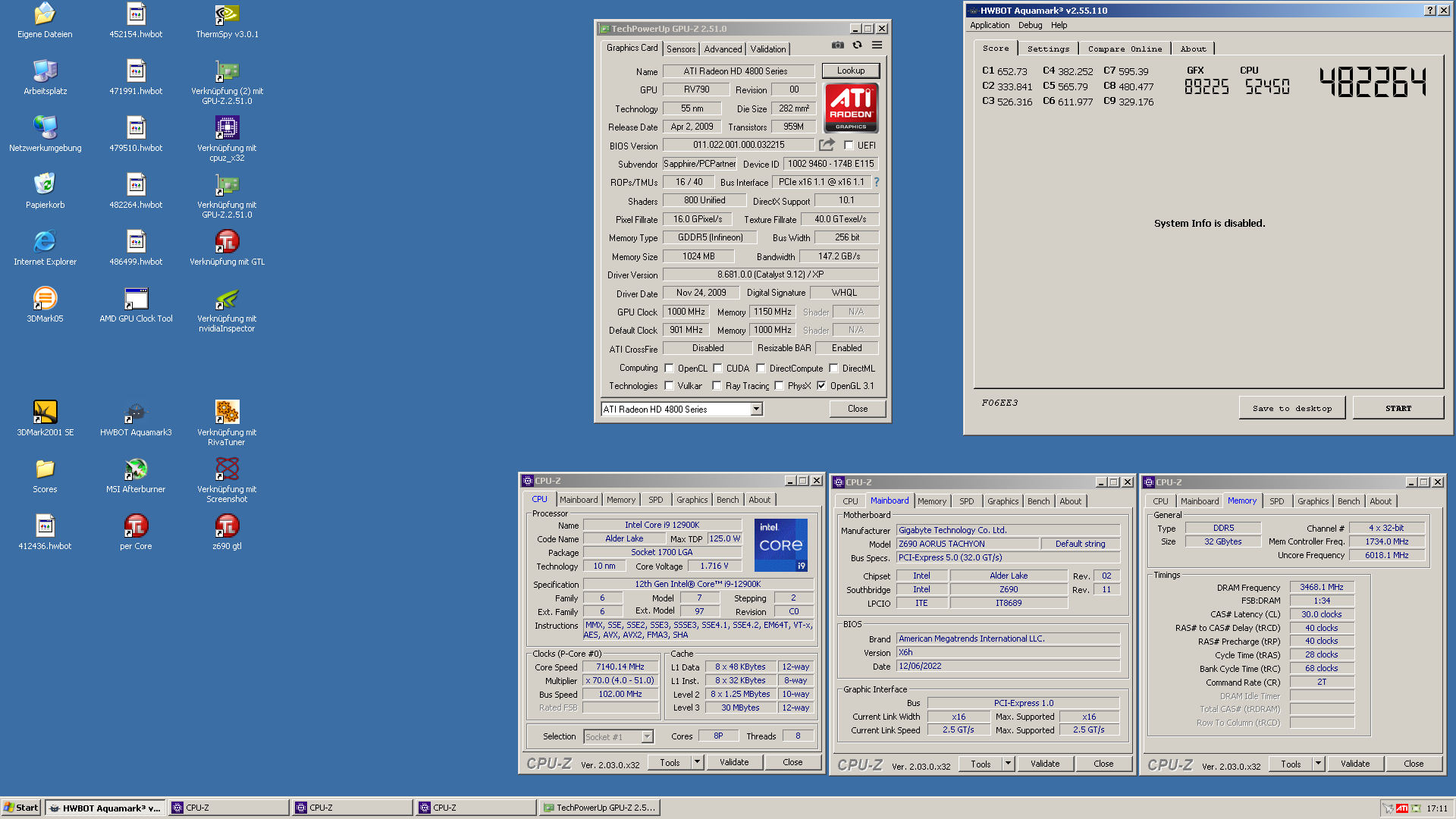This screenshot has width=1456, height=819.
Task: Open the Socket #1 selection dropdown
Action: [647, 737]
